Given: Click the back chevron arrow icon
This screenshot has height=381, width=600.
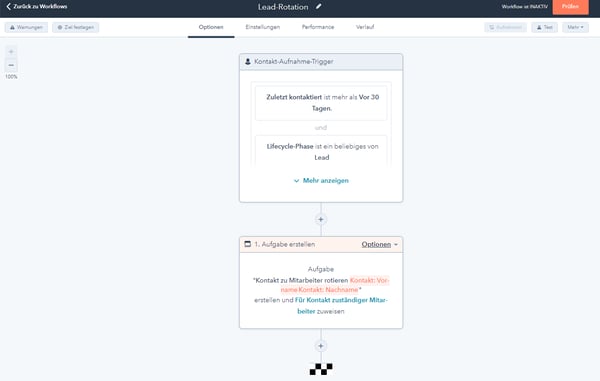Looking at the screenshot, I should 8,7.
